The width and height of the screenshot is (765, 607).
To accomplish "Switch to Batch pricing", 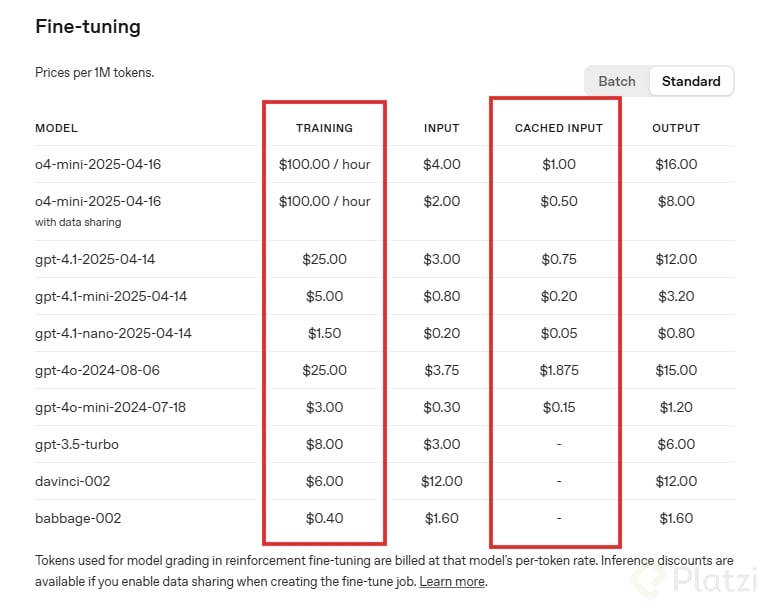I will coord(617,81).
